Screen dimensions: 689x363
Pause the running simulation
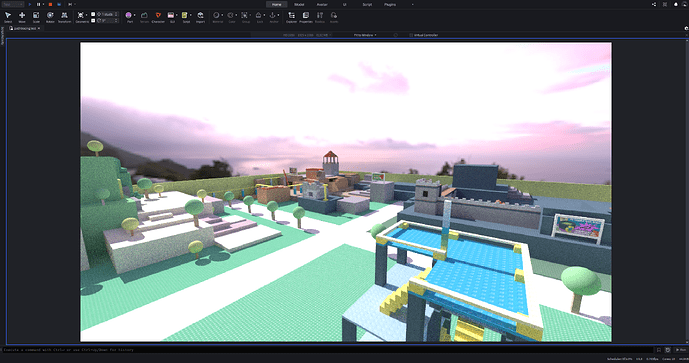[x=38, y=4]
